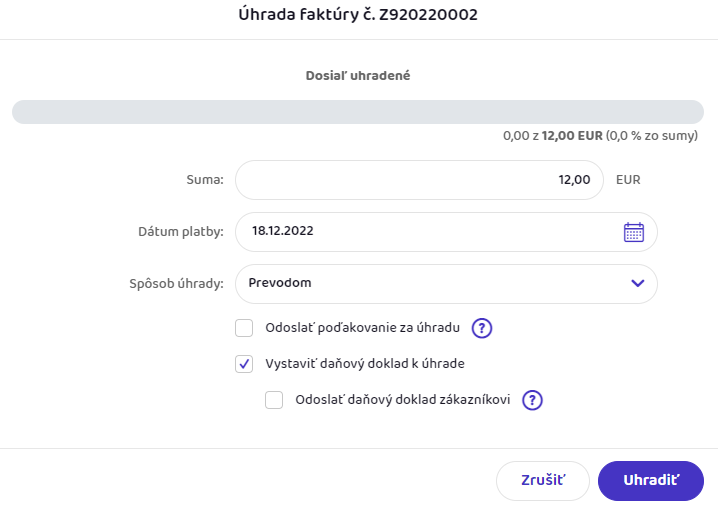The width and height of the screenshot is (718, 508).
Task: Click the Úhrada faktúry dialog title
Action: (x=359, y=15)
